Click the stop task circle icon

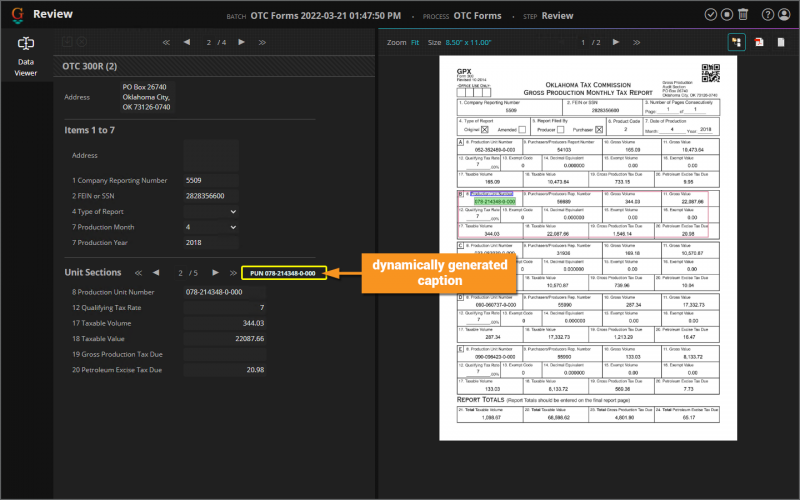coord(726,14)
